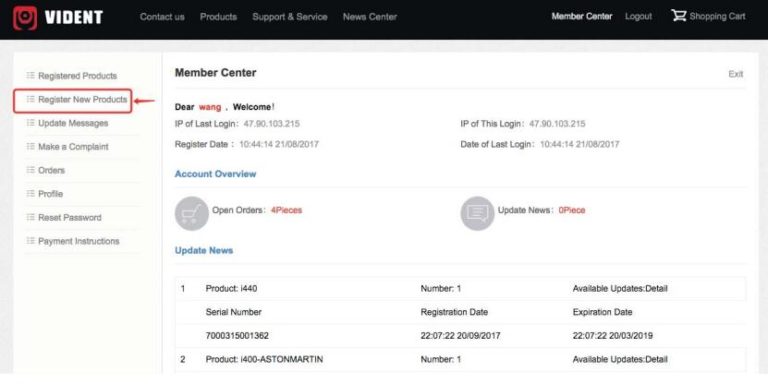Image resolution: width=768 pixels, height=384 pixels.
Task: Open Member Center in top bar
Action: coord(582,16)
